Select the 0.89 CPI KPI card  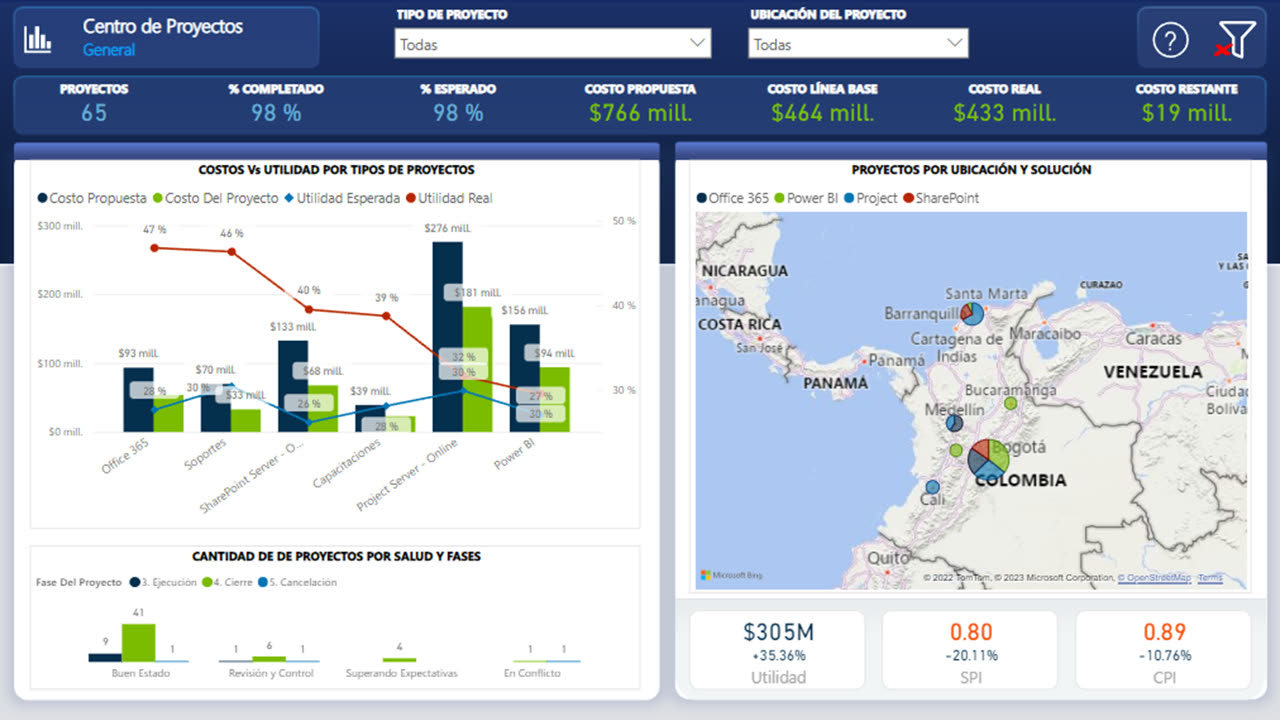pyautogui.click(x=1163, y=650)
